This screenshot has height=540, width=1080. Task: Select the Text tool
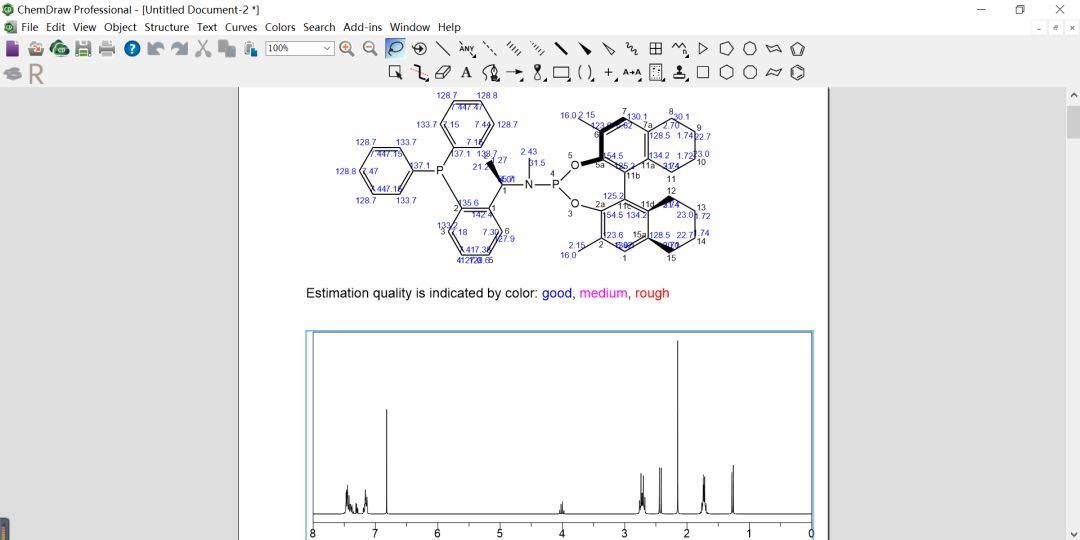pyautogui.click(x=466, y=72)
